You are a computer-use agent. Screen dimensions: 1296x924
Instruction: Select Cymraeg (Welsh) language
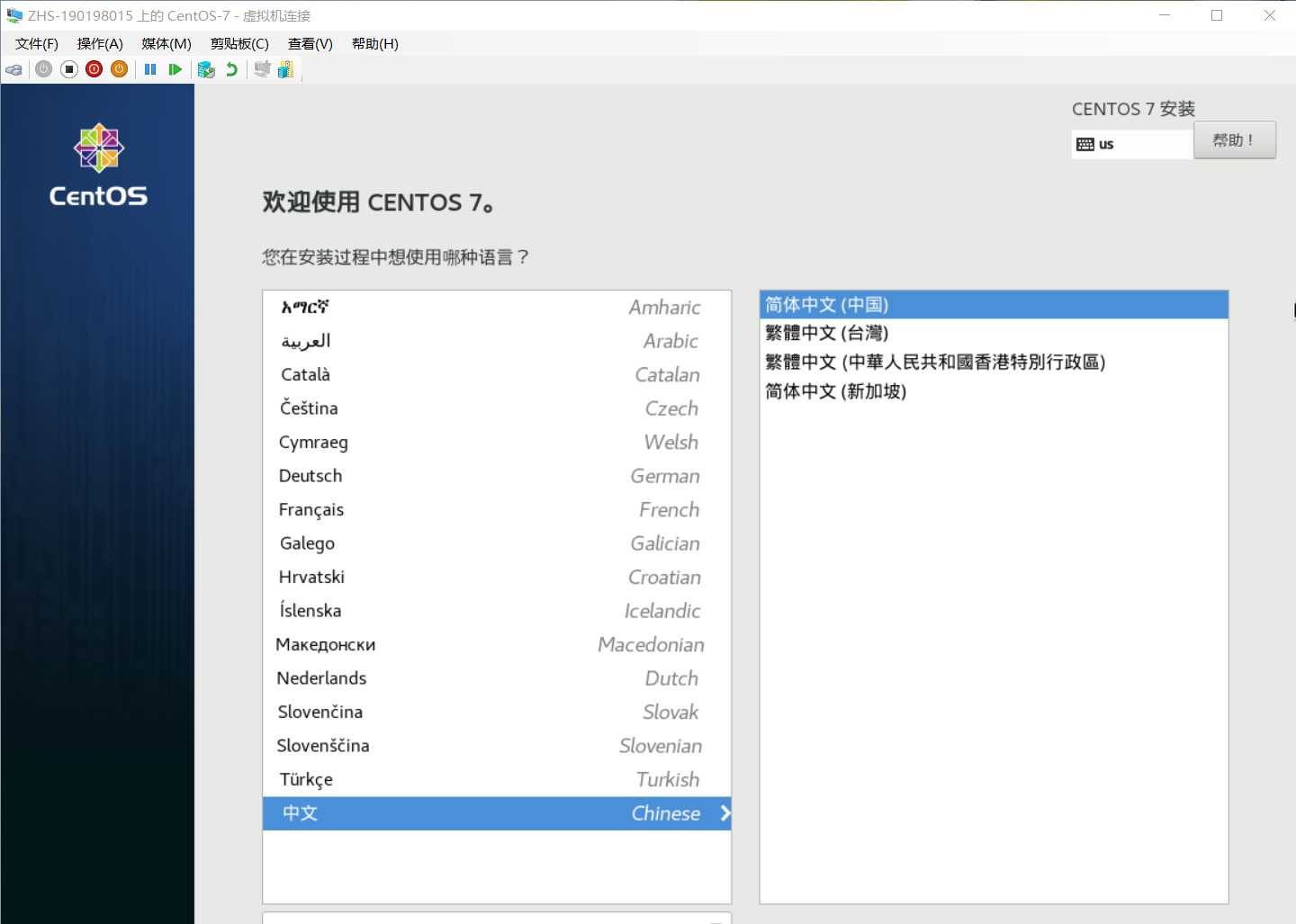point(497,443)
